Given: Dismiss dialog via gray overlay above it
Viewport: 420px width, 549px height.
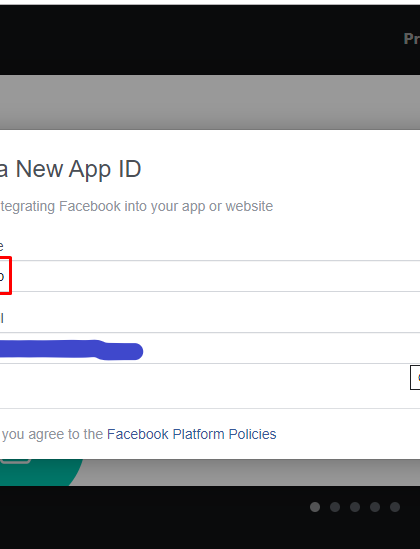Looking at the screenshot, I should [x=210, y=102].
